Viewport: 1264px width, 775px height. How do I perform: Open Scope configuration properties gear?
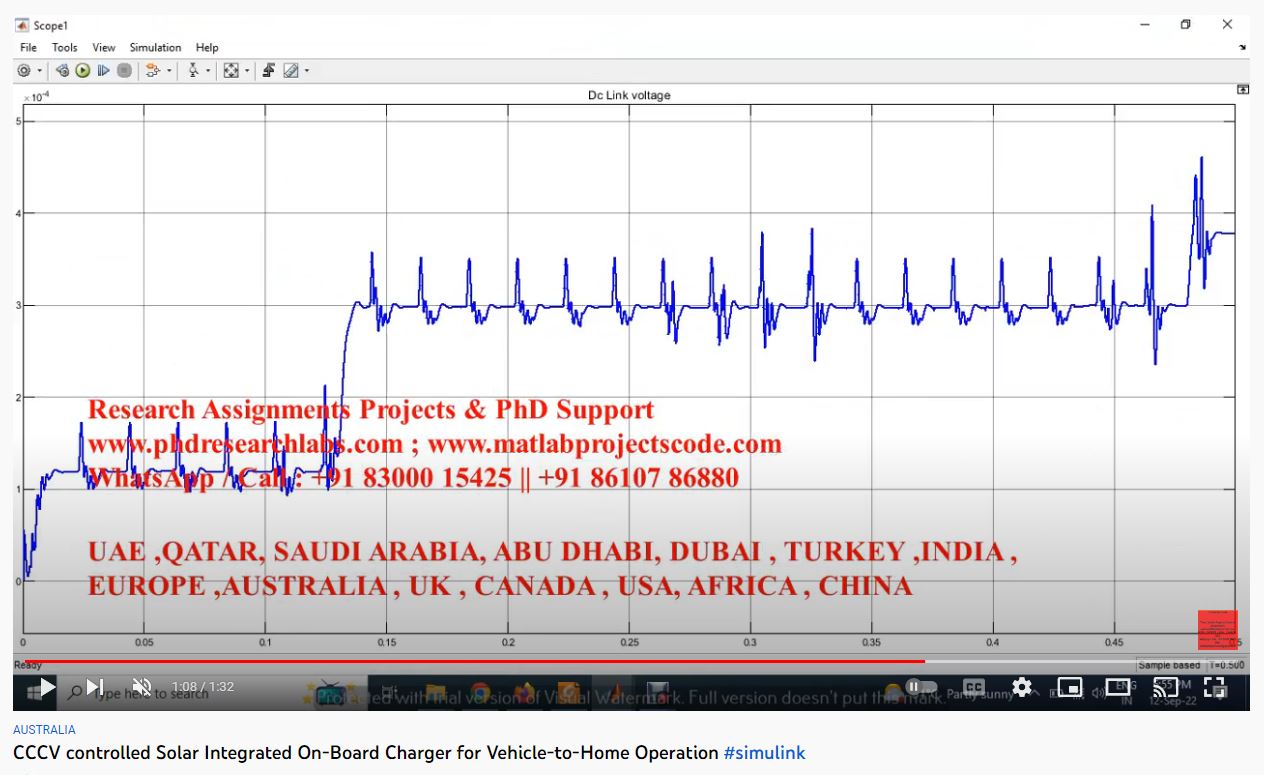24,71
